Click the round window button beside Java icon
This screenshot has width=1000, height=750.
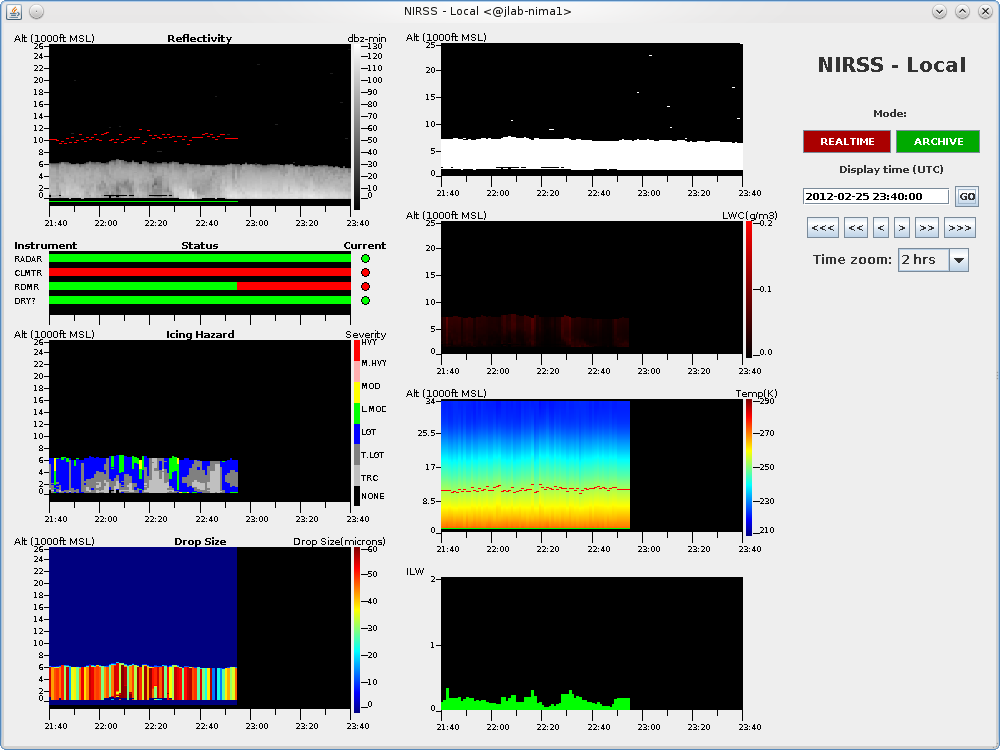click(x=36, y=11)
